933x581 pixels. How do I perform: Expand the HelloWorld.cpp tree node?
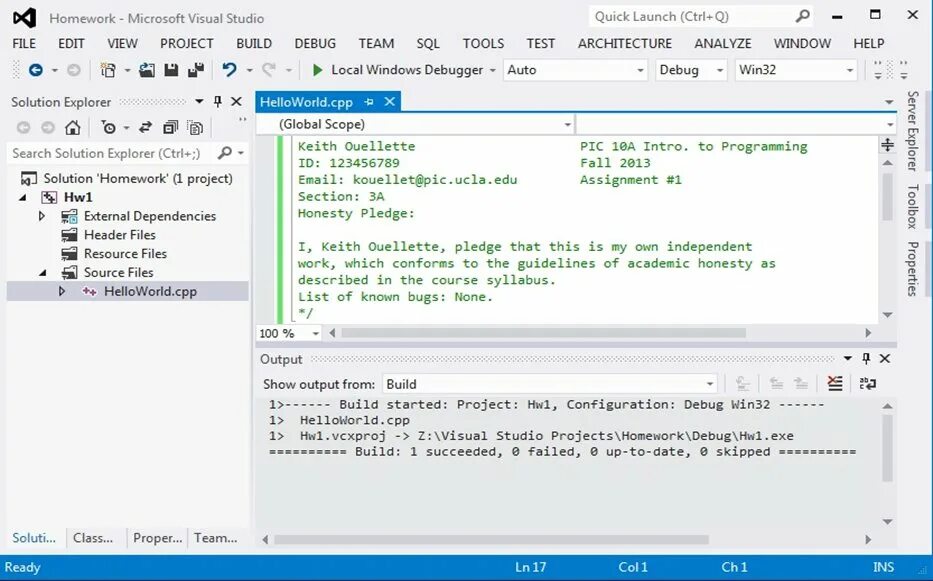61,291
